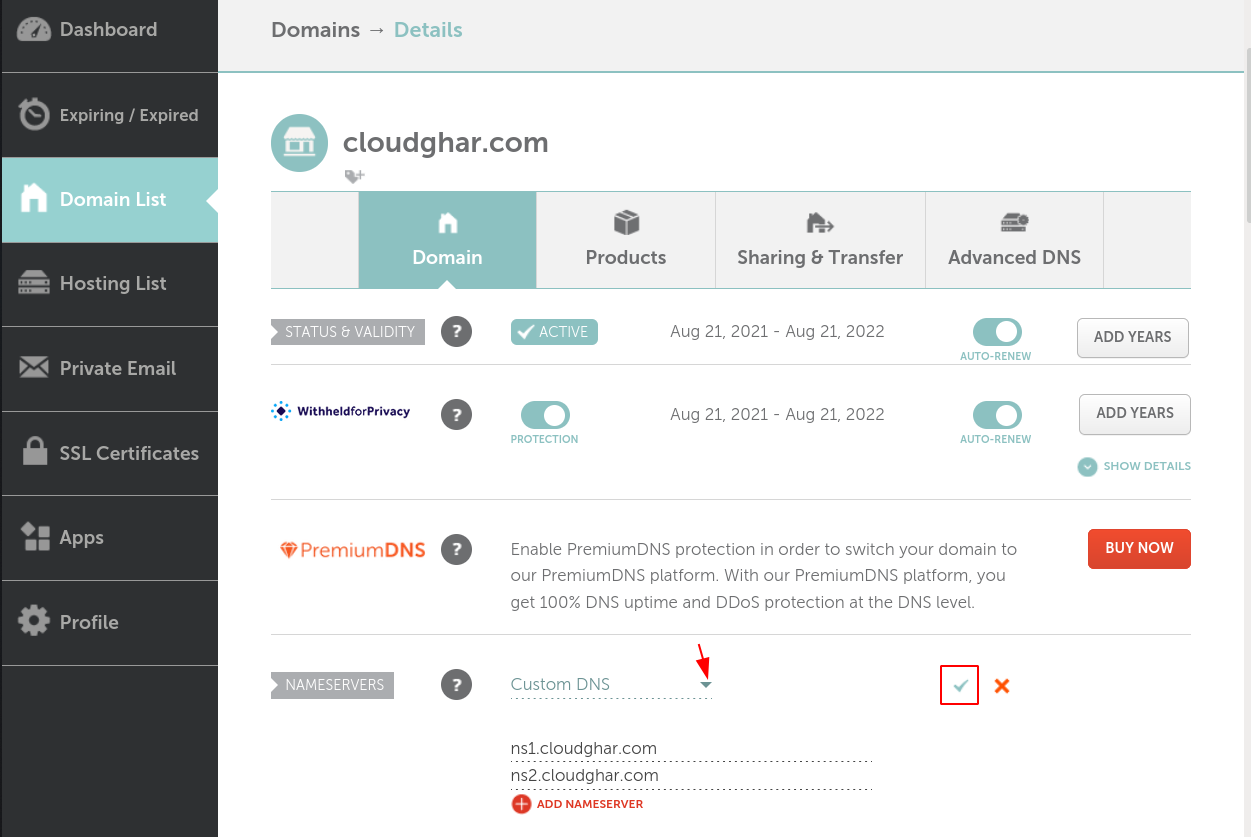Screen dimensions: 1251x837
Task: Click Add Years for WithheldforPrivacy
Action: click(1135, 414)
